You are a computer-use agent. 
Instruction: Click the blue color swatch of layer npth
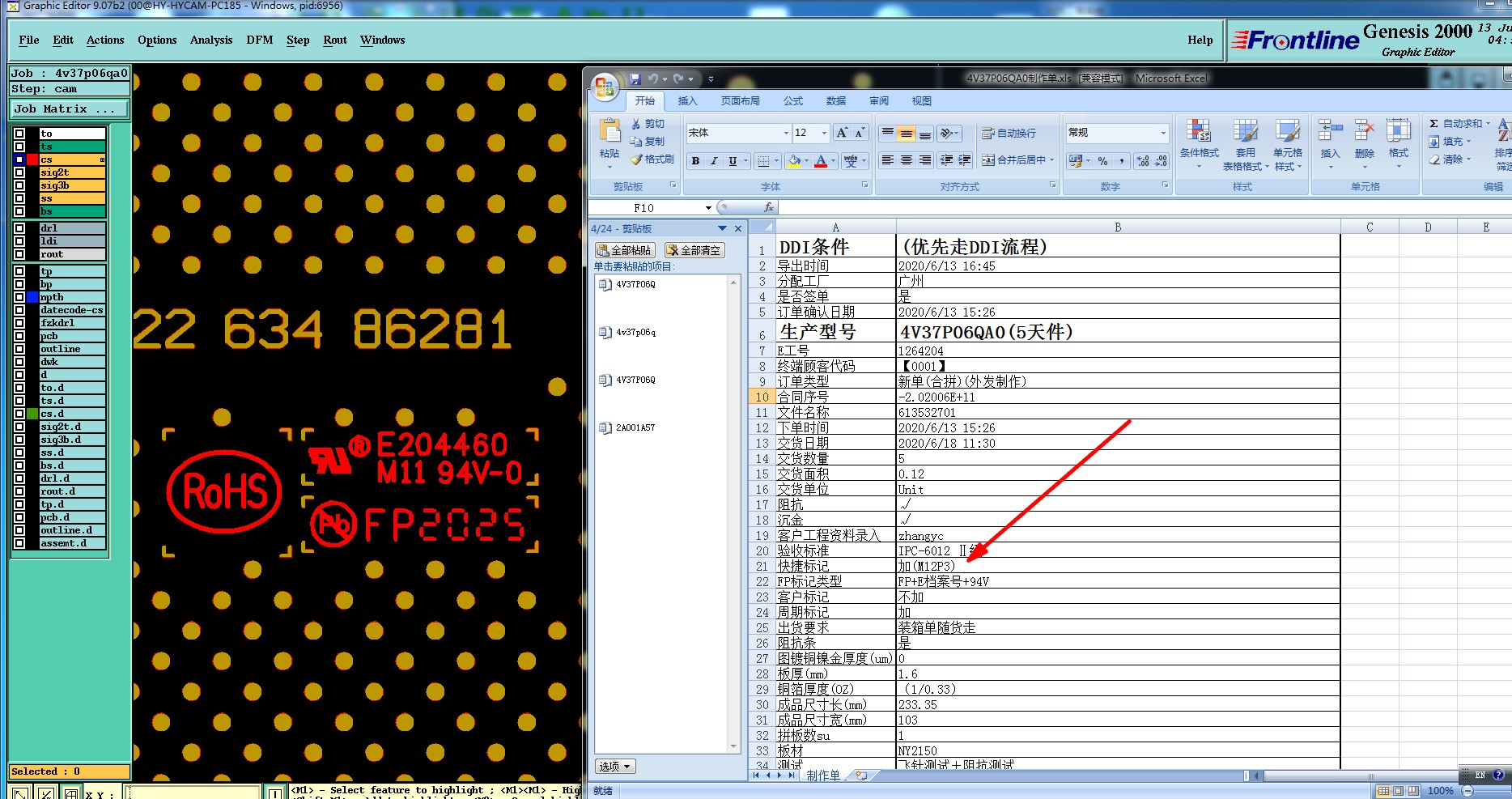32,297
